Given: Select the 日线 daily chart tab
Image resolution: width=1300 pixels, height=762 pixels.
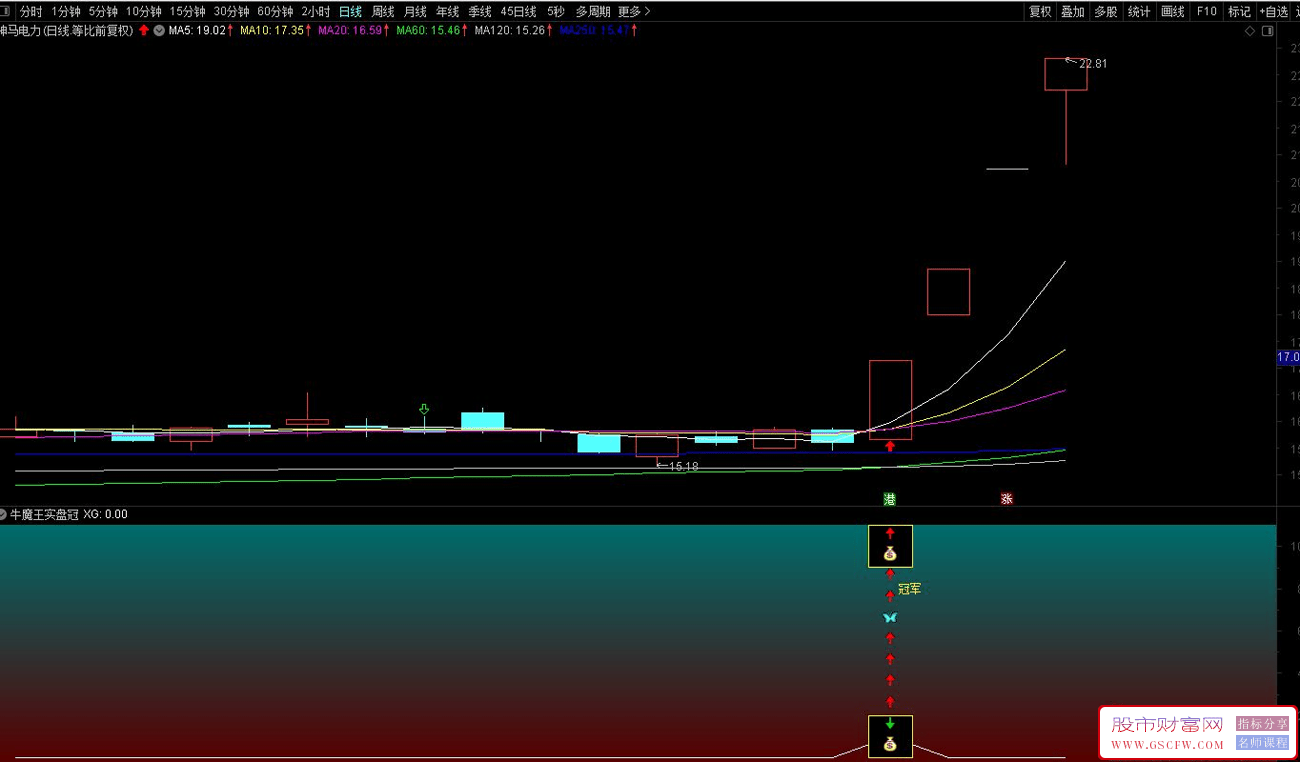Looking at the screenshot, I should point(350,12).
